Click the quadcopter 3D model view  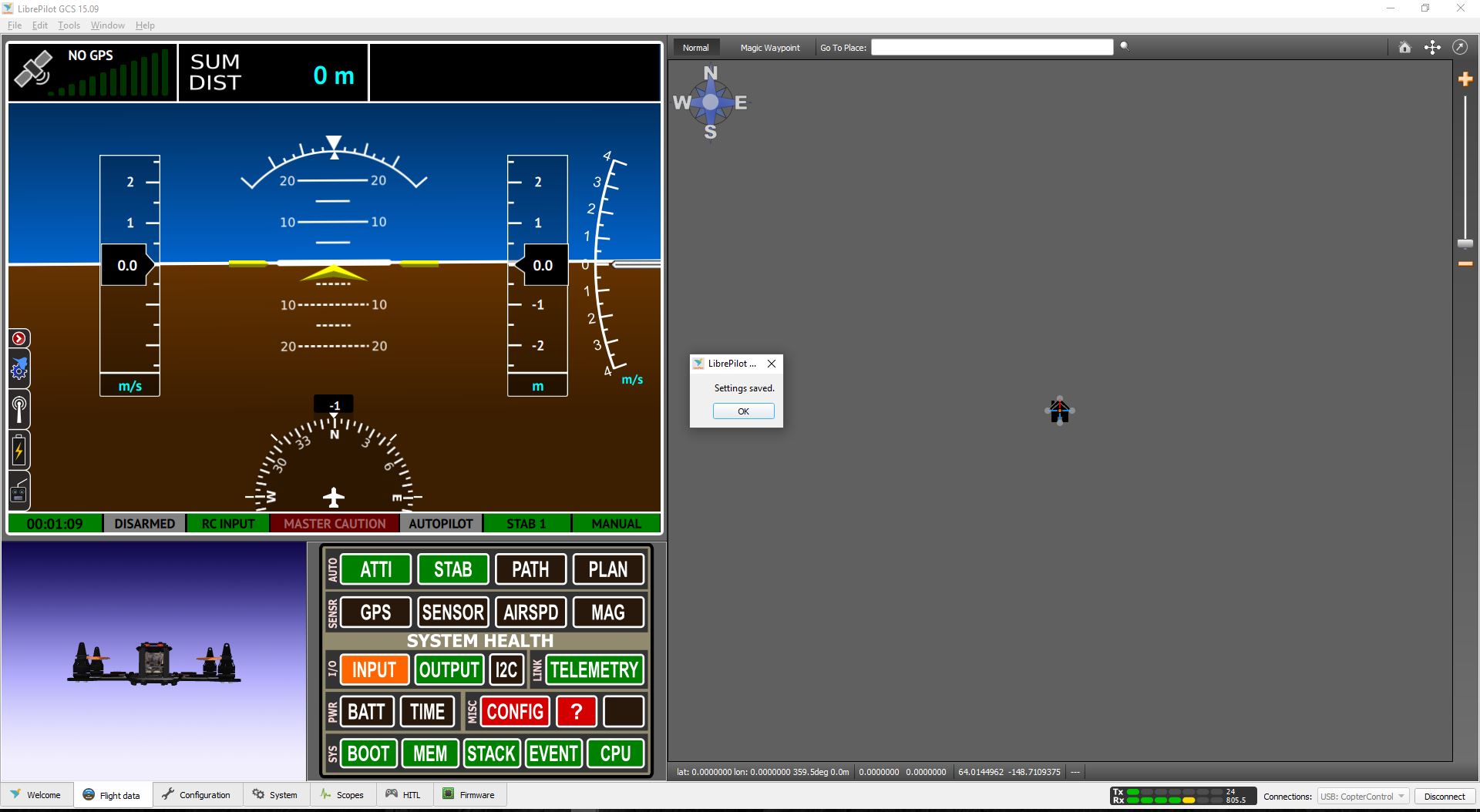[x=154, y=661]
